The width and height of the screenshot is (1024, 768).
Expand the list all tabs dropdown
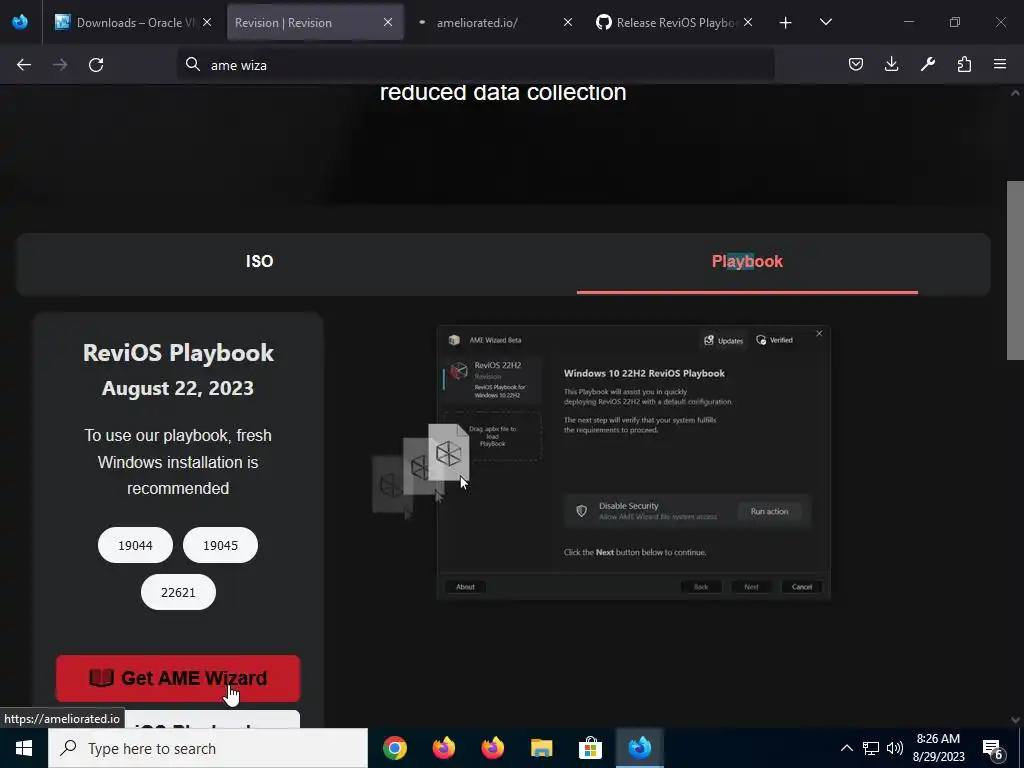(x=825, y=22)
